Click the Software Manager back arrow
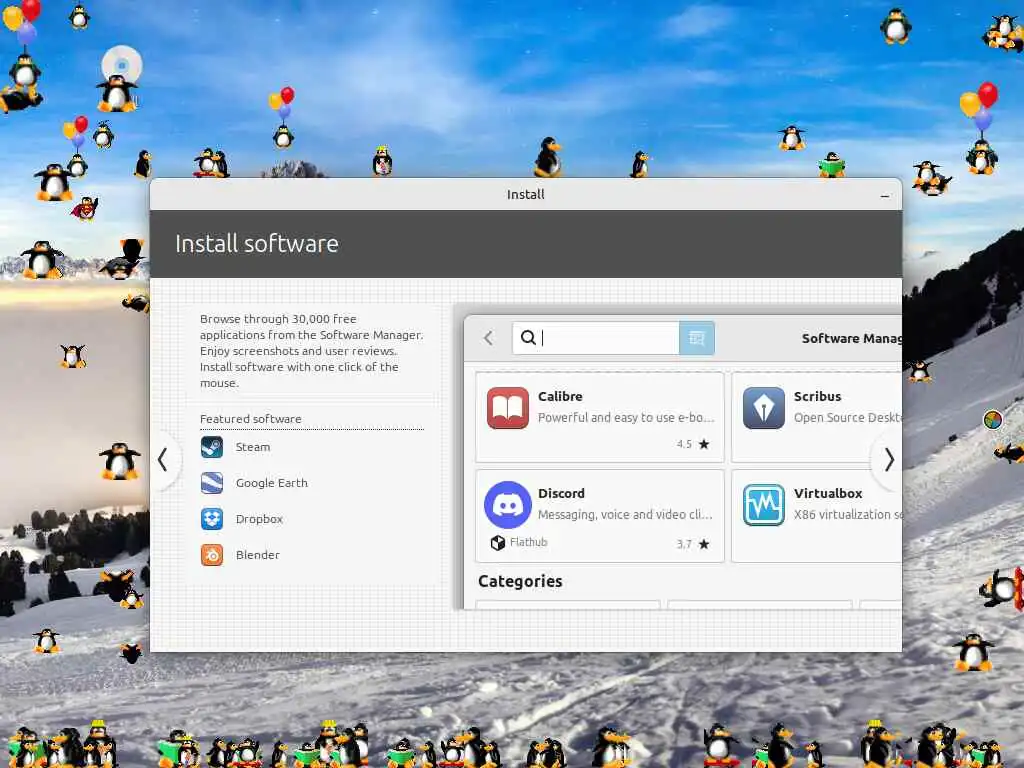 coord(488,338)
